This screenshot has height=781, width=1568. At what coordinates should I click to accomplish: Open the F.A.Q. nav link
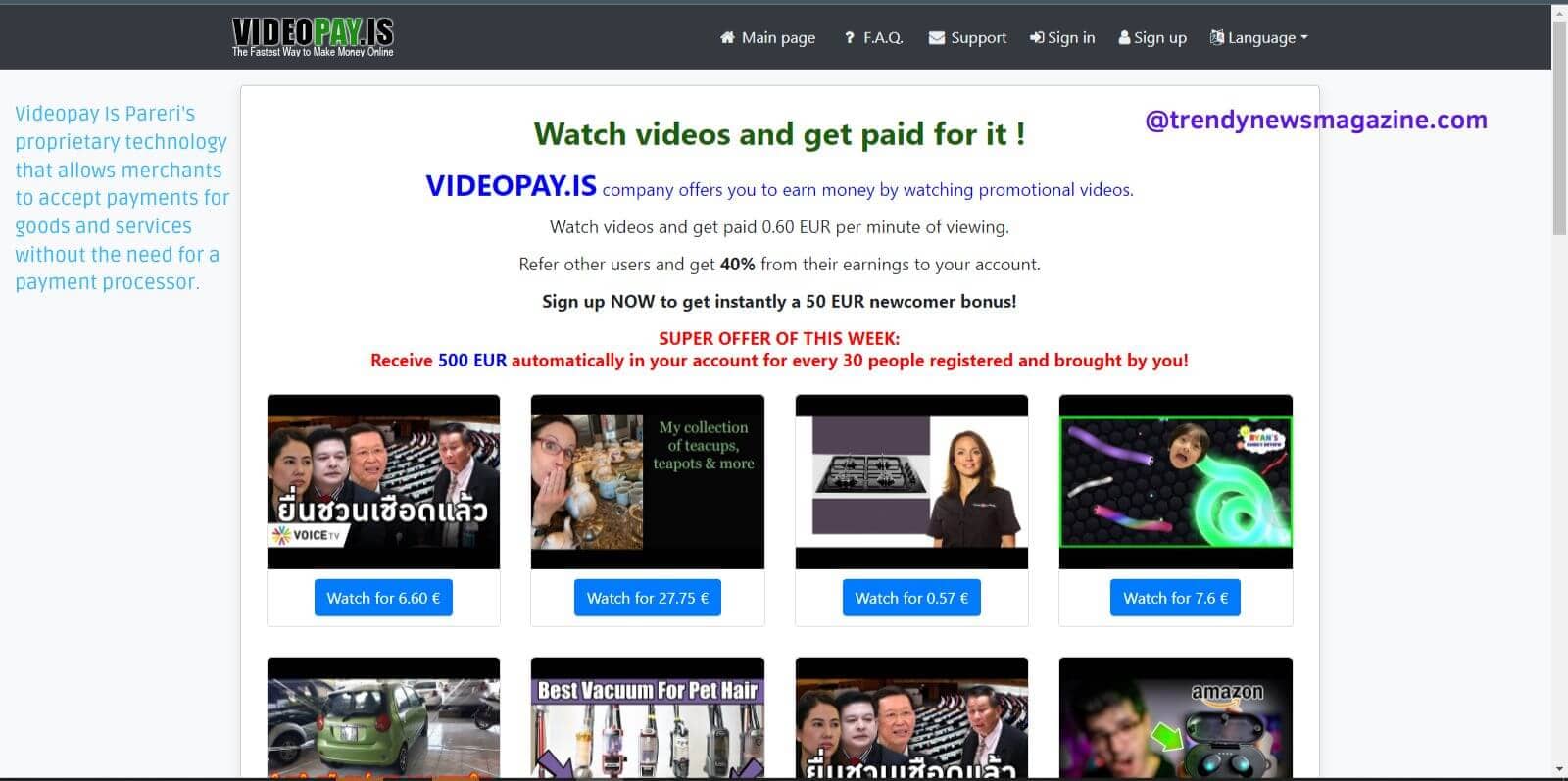coord(873,37)
